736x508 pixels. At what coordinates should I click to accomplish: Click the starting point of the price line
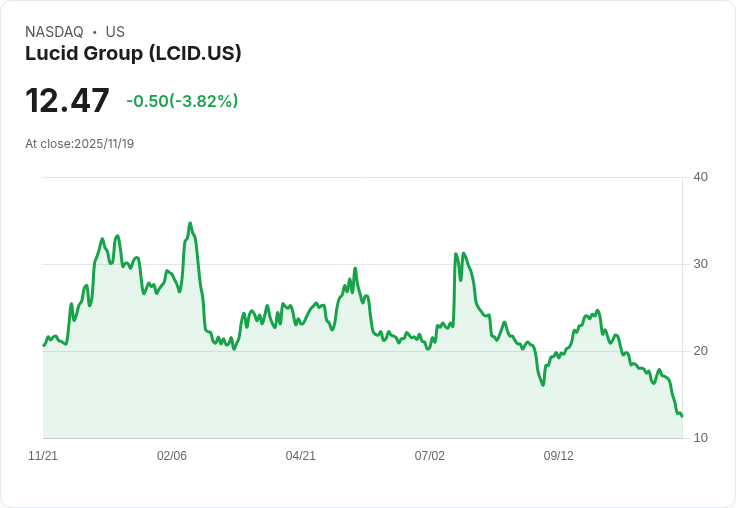[x=44, y=346]
